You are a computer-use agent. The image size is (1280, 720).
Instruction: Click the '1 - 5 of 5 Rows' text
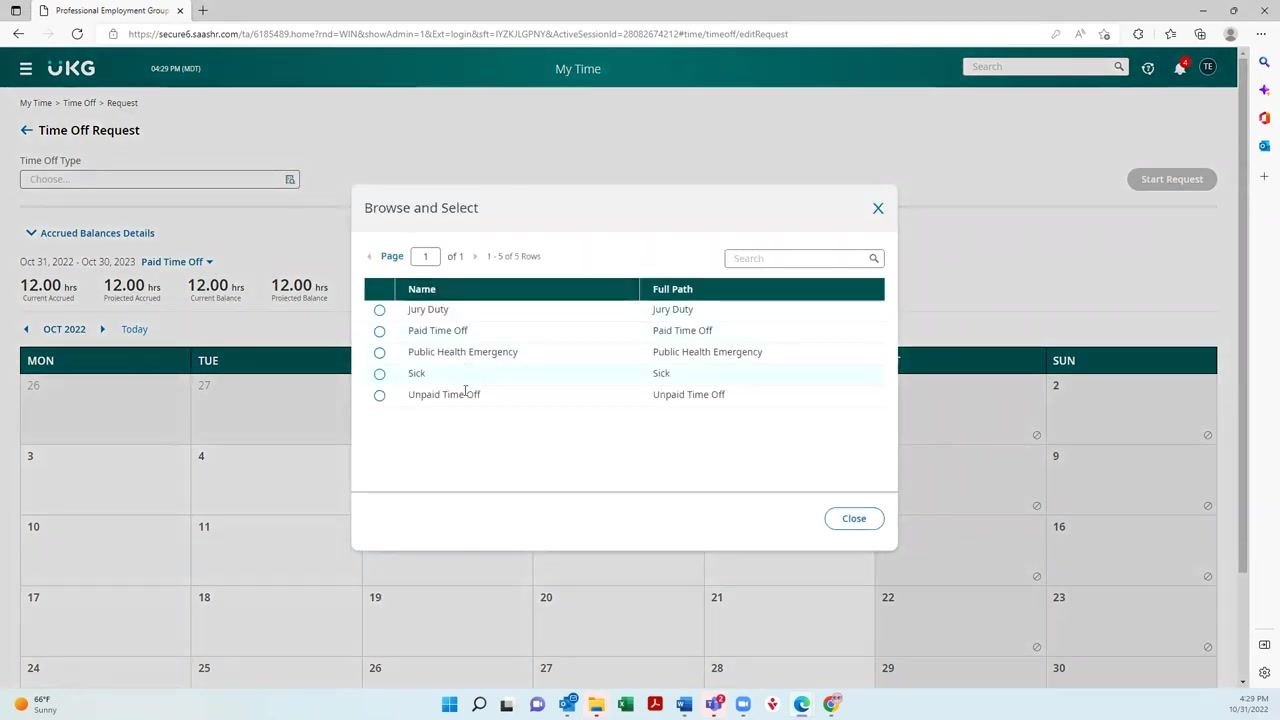pos(514,256)
